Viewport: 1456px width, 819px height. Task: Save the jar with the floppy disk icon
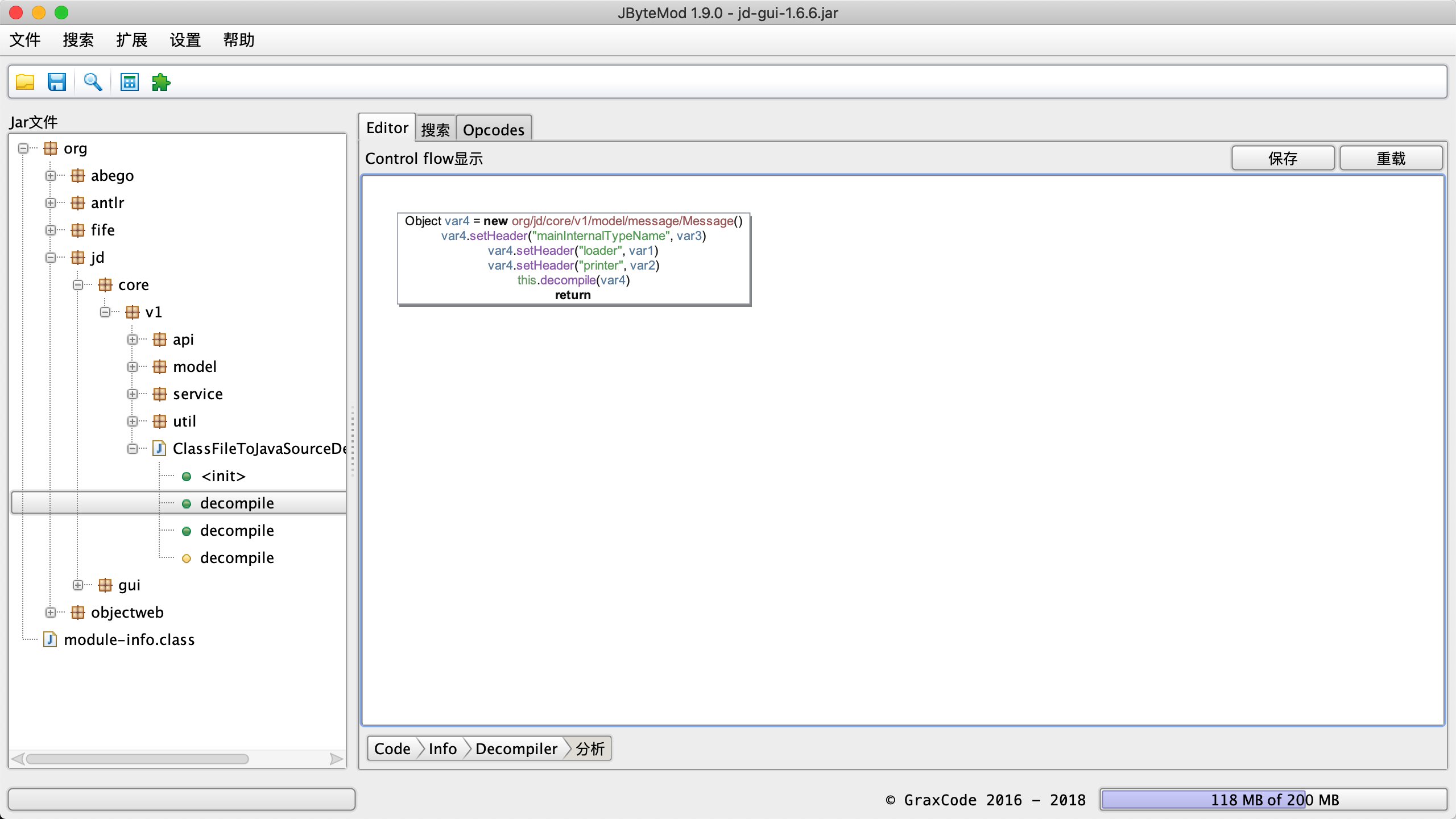[56, 82]
